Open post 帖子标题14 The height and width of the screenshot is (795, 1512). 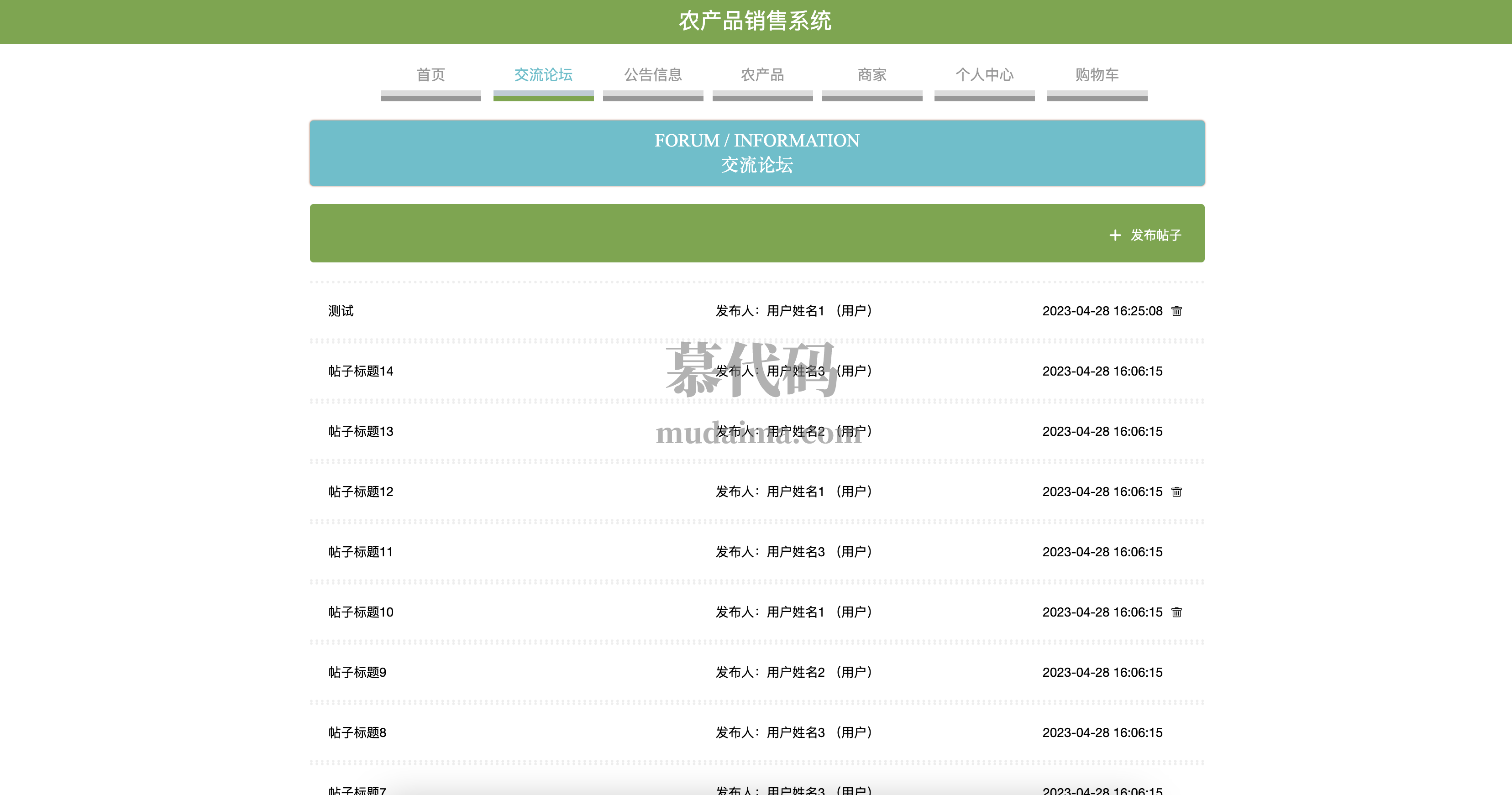click(x=360, y=371)
